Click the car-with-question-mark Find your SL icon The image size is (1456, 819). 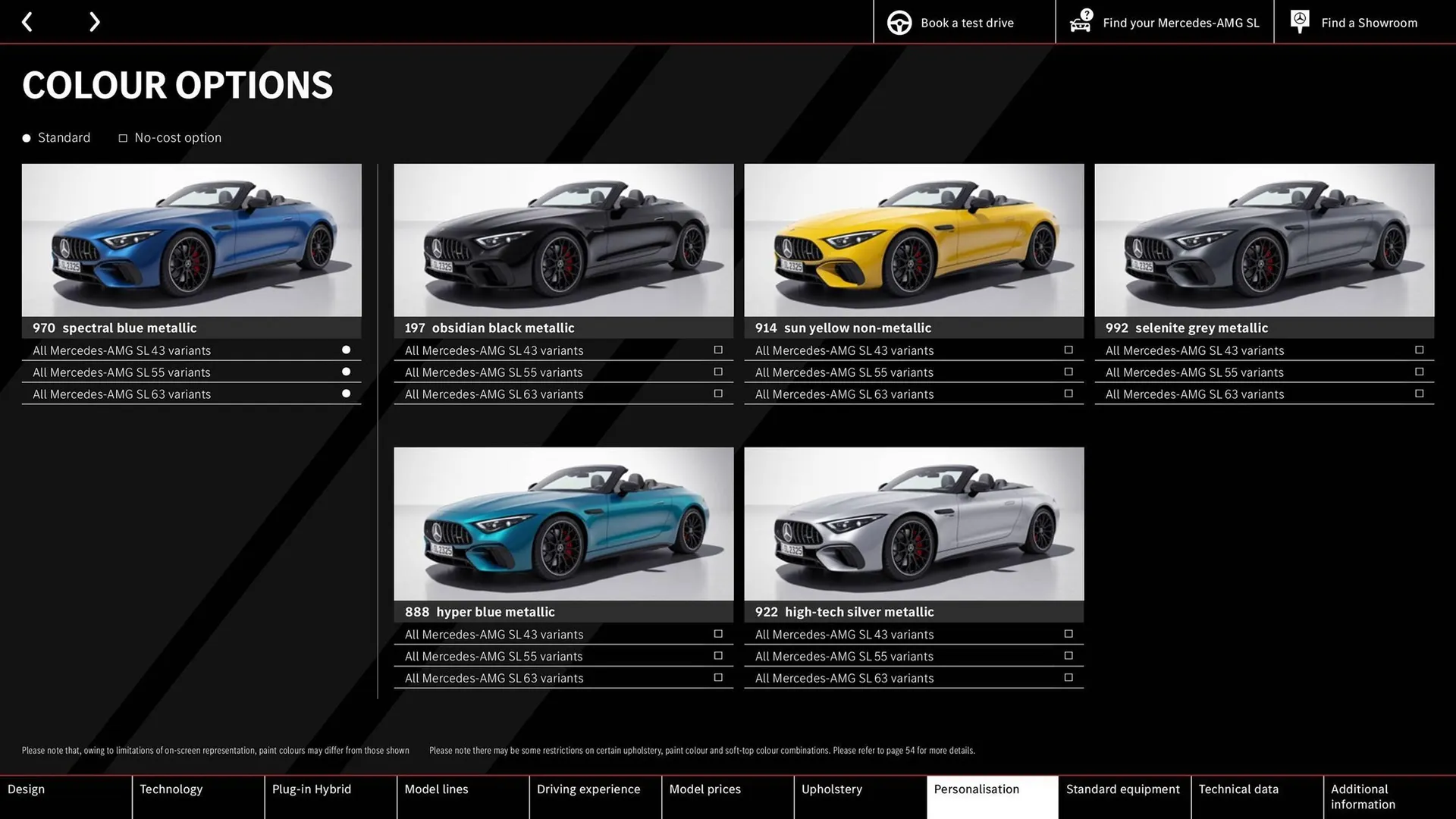pyautogui.click(x=1080, y=22)
